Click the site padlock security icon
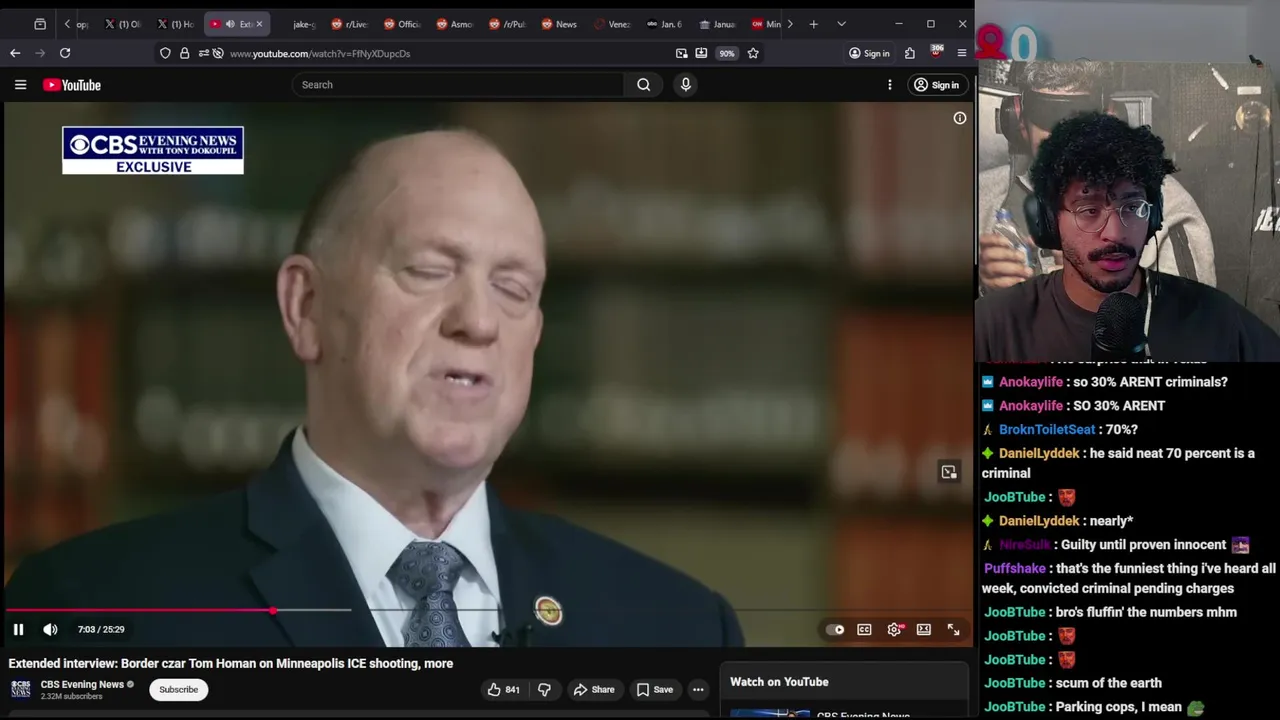 click(x=184, y=53)
